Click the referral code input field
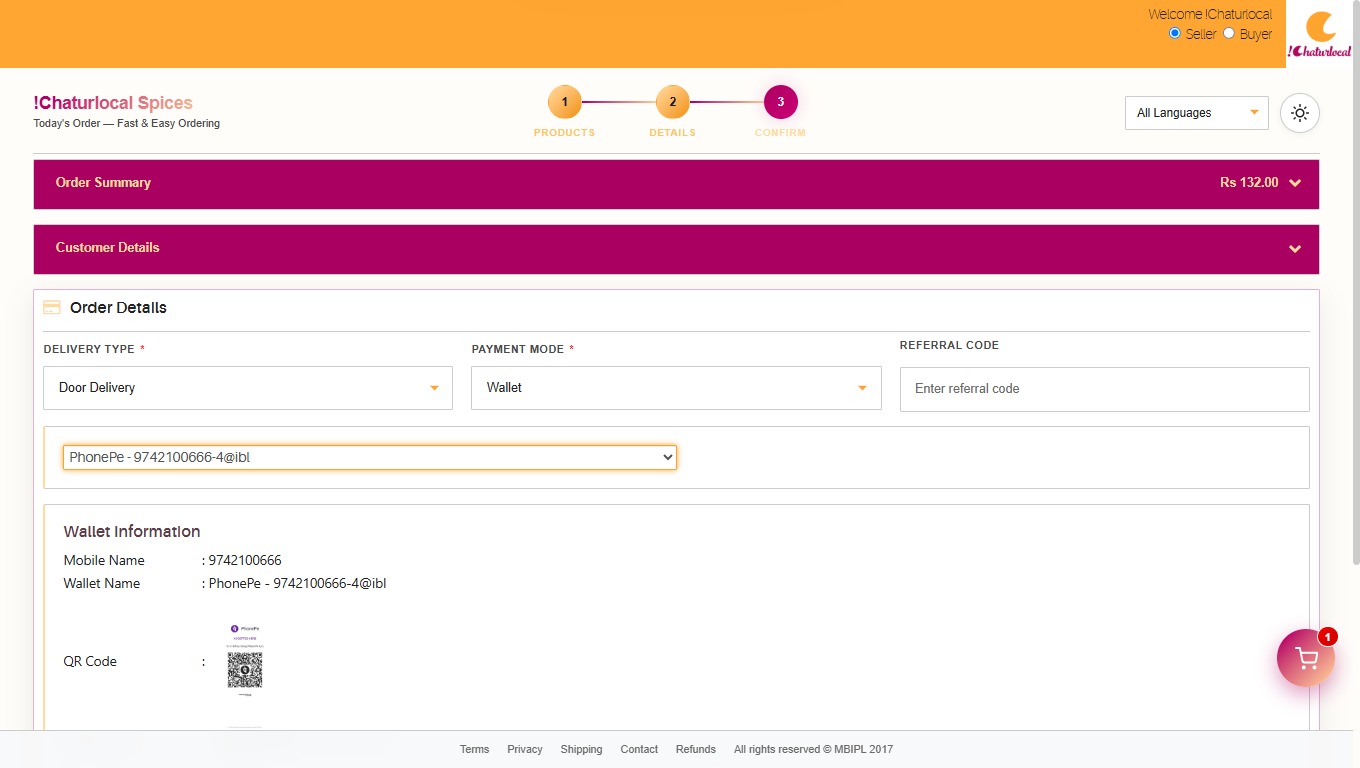1360x768 pixels. pyautogui.click(x=1105, y=389)
